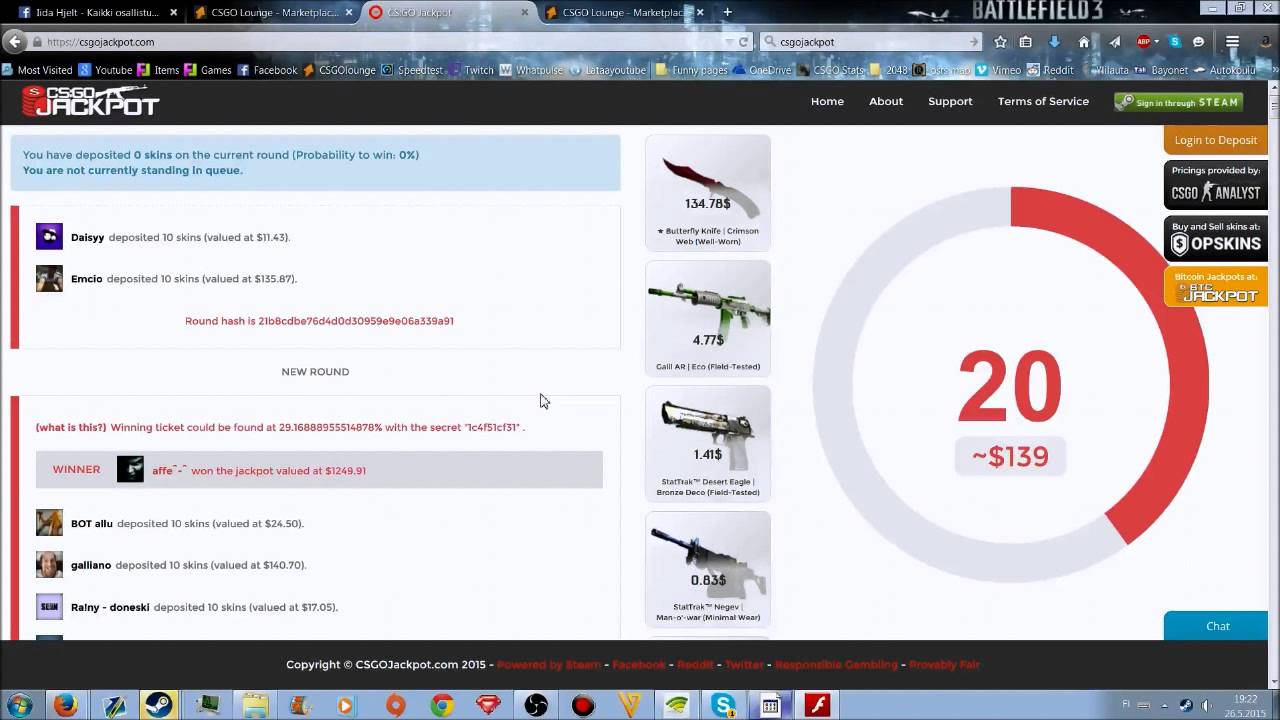Select the CS:GO Jackpot tab
The image size is (1280, 720).
[x=448, y=12]
